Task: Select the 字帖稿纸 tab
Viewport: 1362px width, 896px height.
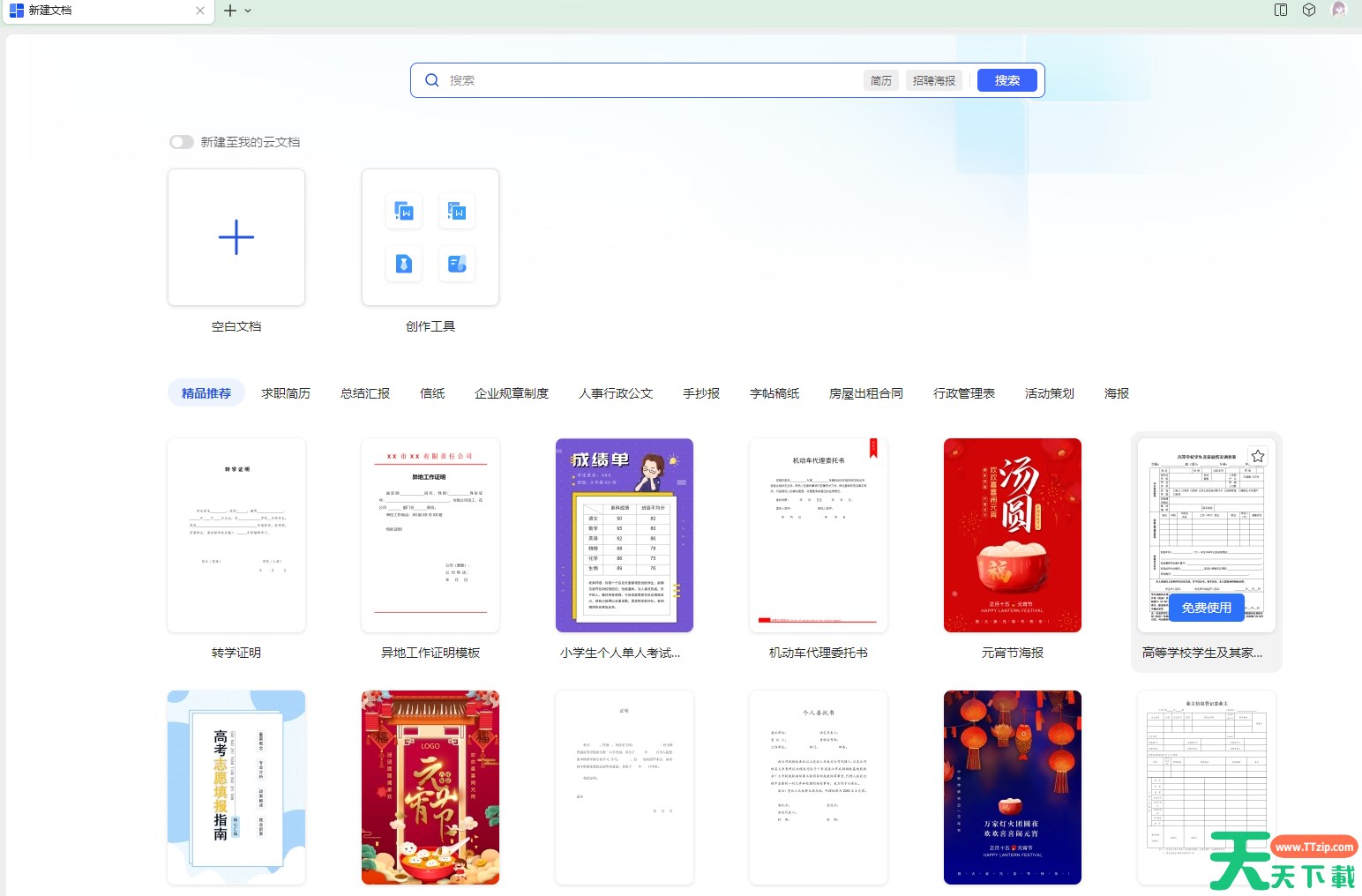Action: pos(775,393)
